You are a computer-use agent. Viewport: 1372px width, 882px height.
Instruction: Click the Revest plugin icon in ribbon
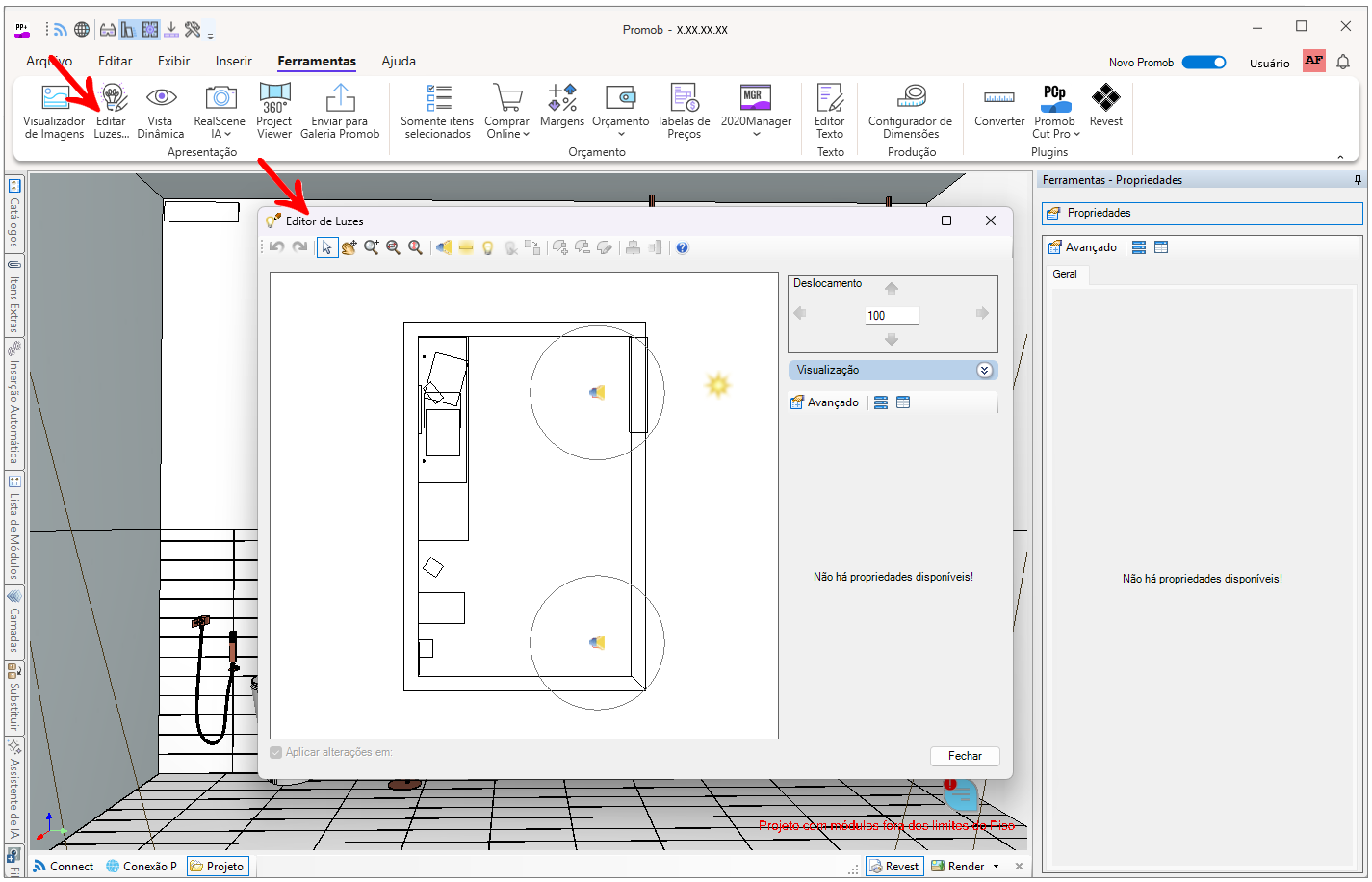(x=1105, y=105)
